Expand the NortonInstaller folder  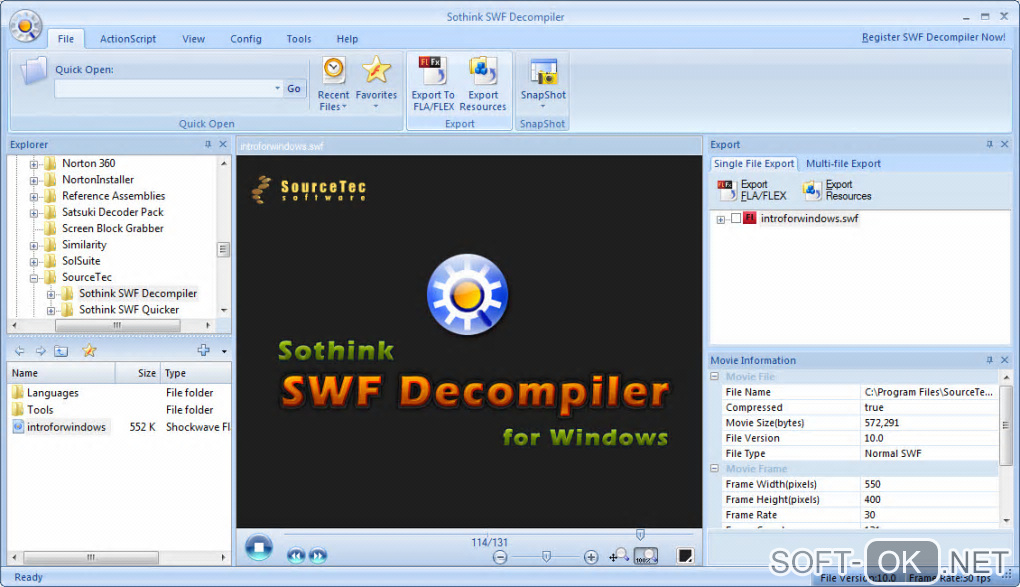(x=34, y=180)
